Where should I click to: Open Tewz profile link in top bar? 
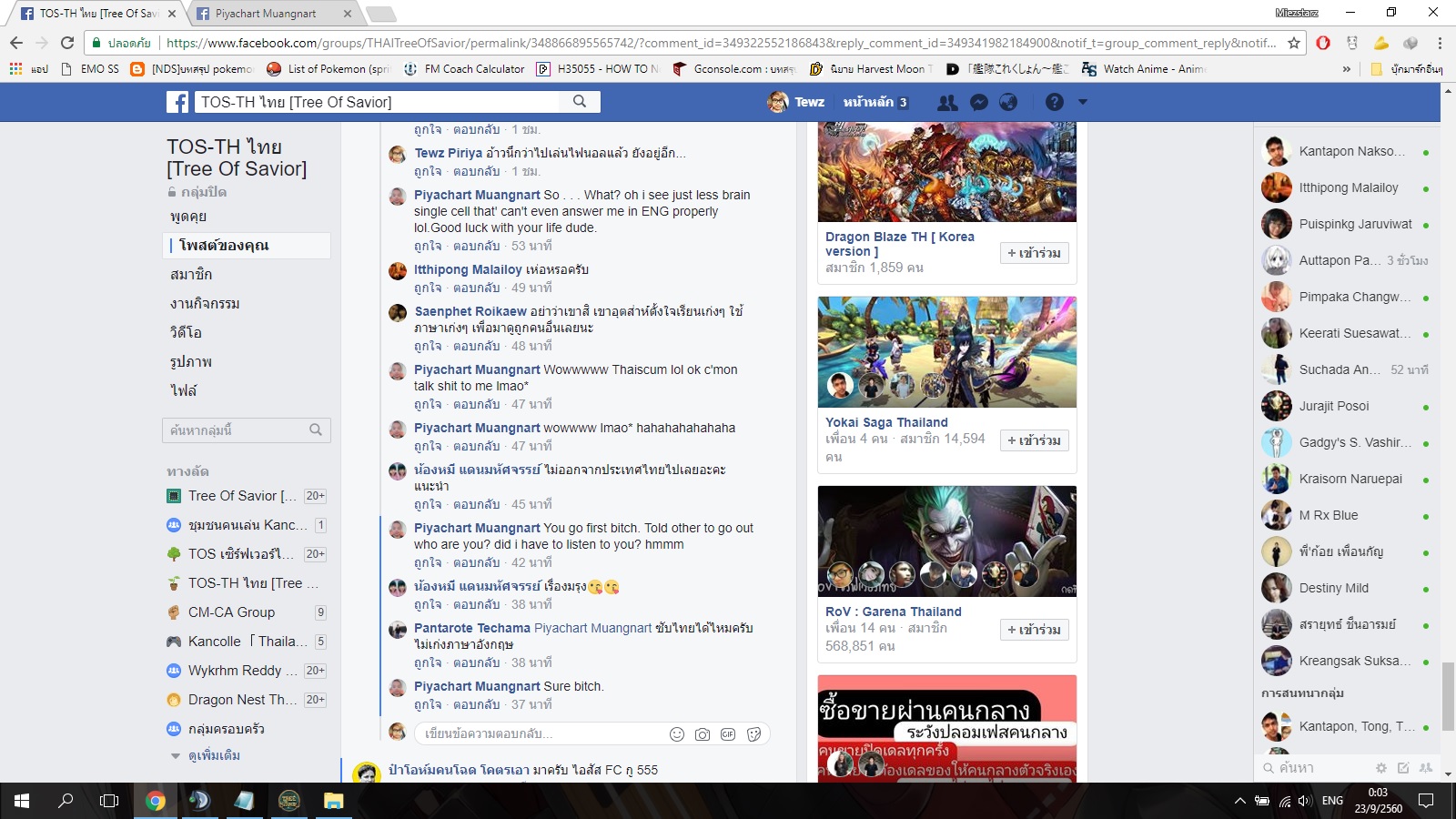point(797,102)
